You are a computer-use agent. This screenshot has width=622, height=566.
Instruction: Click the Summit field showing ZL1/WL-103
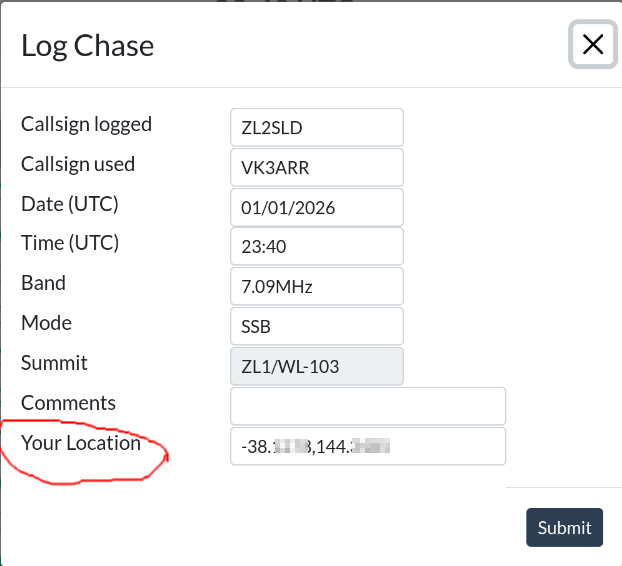point(316,366)
